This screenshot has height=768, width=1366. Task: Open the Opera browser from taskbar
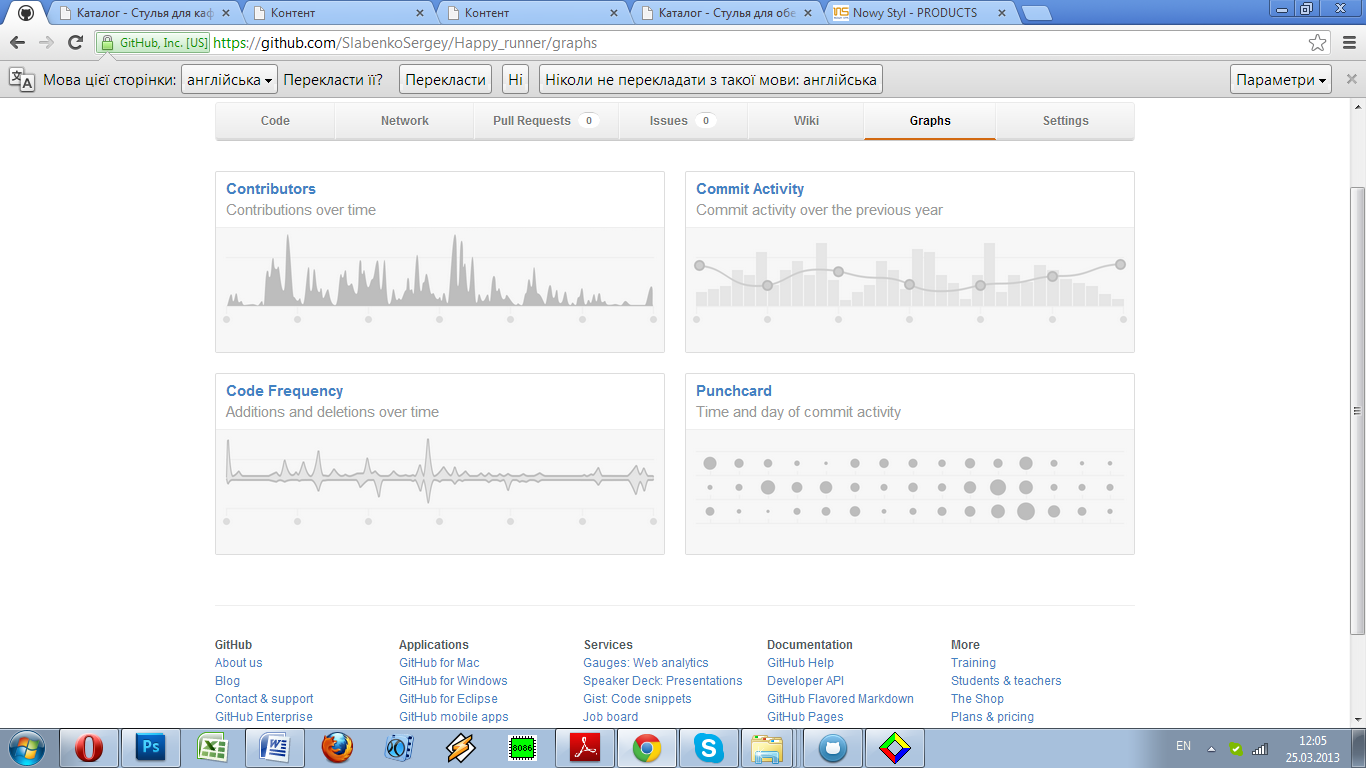90,748
